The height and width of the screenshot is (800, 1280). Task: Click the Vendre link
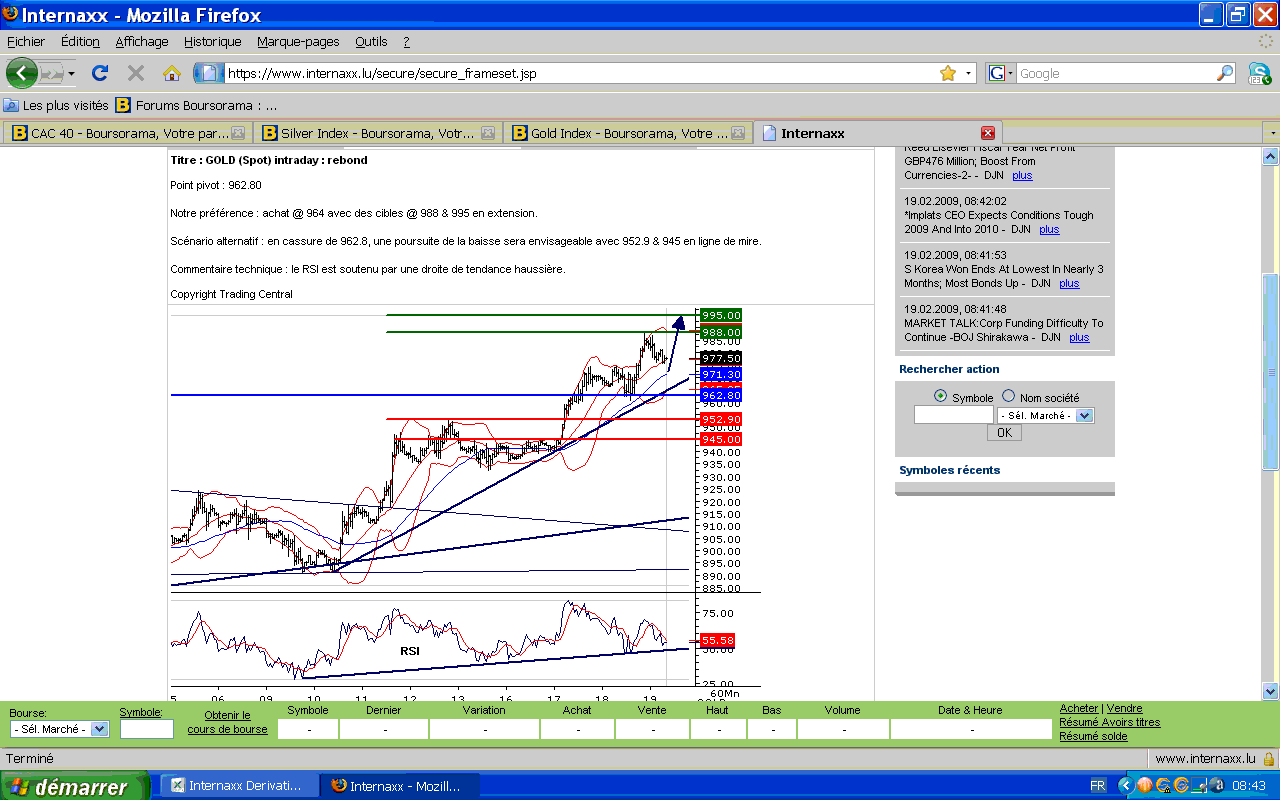(1125, 708)
